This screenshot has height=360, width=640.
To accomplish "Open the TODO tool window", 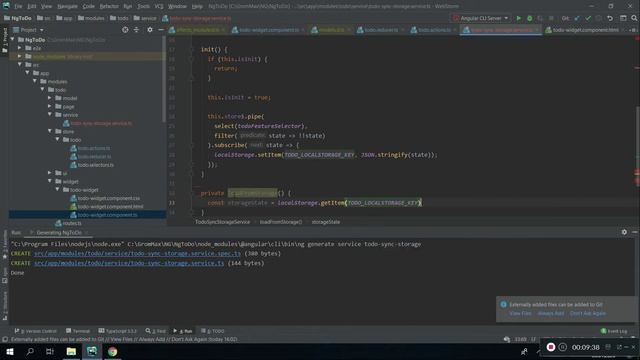I will tap(212, 331).
